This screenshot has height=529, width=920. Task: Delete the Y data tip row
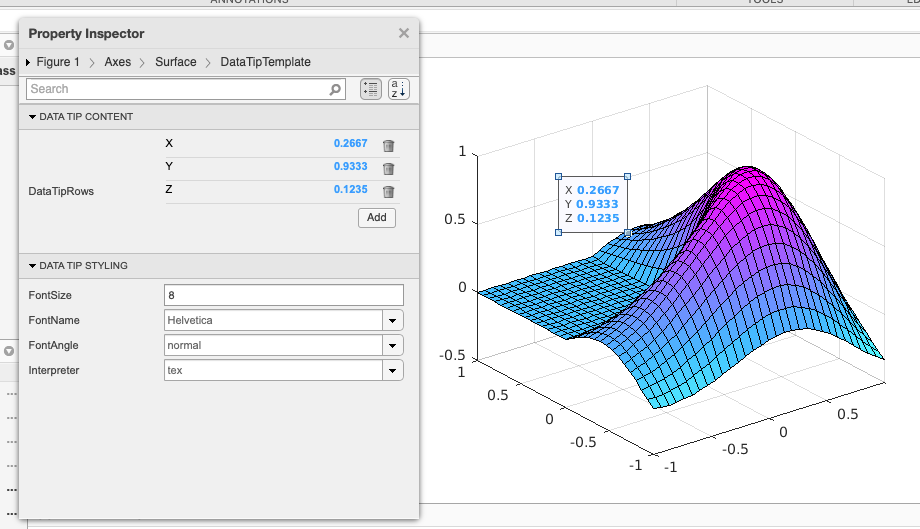pyautogui.click(x=388, y=169)
